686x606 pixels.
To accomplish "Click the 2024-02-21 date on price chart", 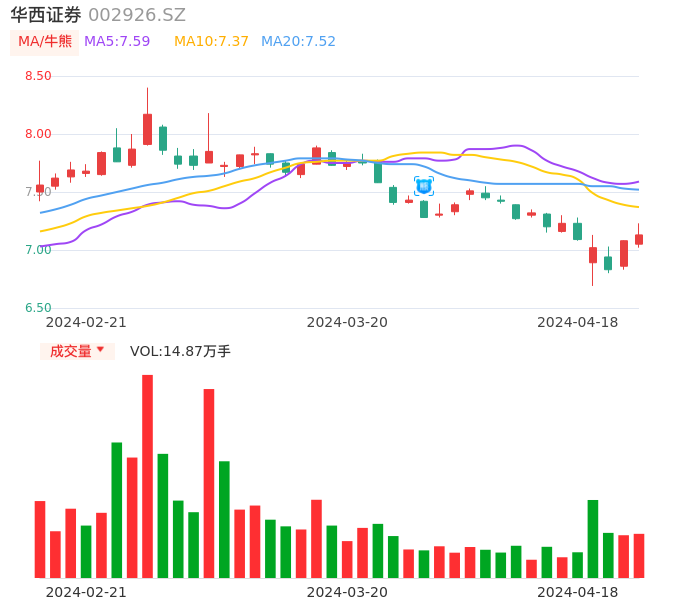I will pos(86,322).
